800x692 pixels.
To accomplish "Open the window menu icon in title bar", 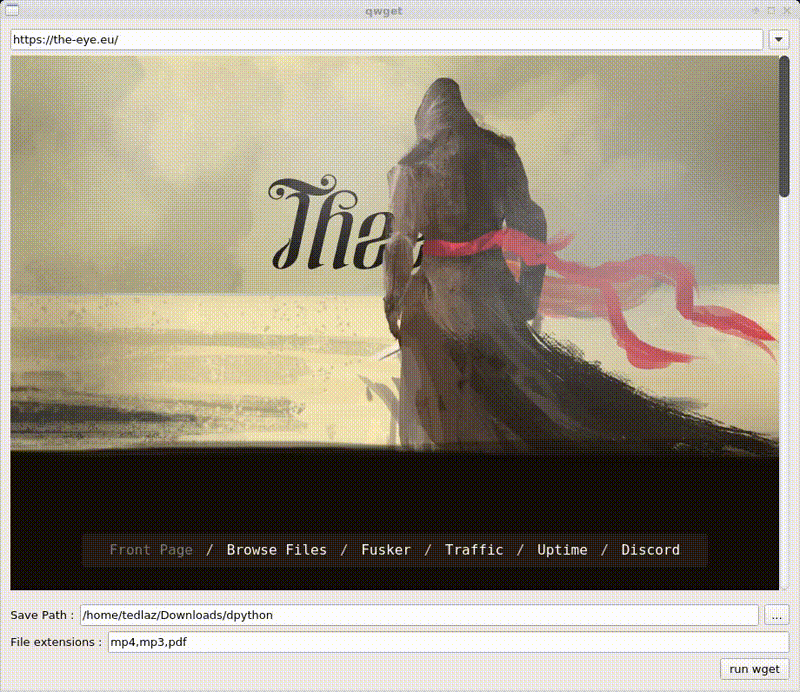I will click(11, 10).
